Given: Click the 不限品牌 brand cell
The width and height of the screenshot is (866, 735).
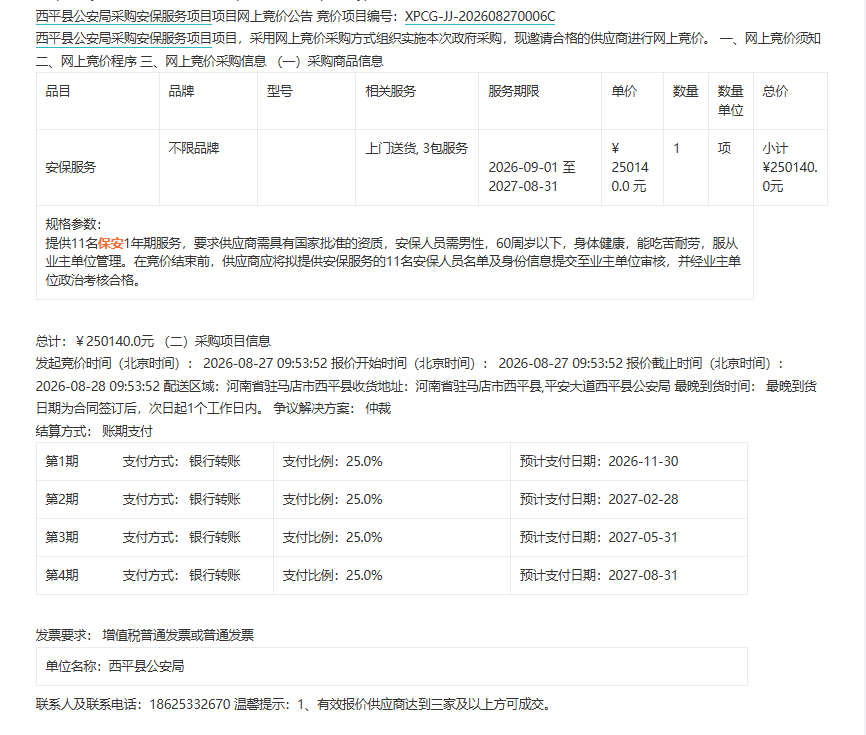Looking at the screenshot, I should [194, 148].
